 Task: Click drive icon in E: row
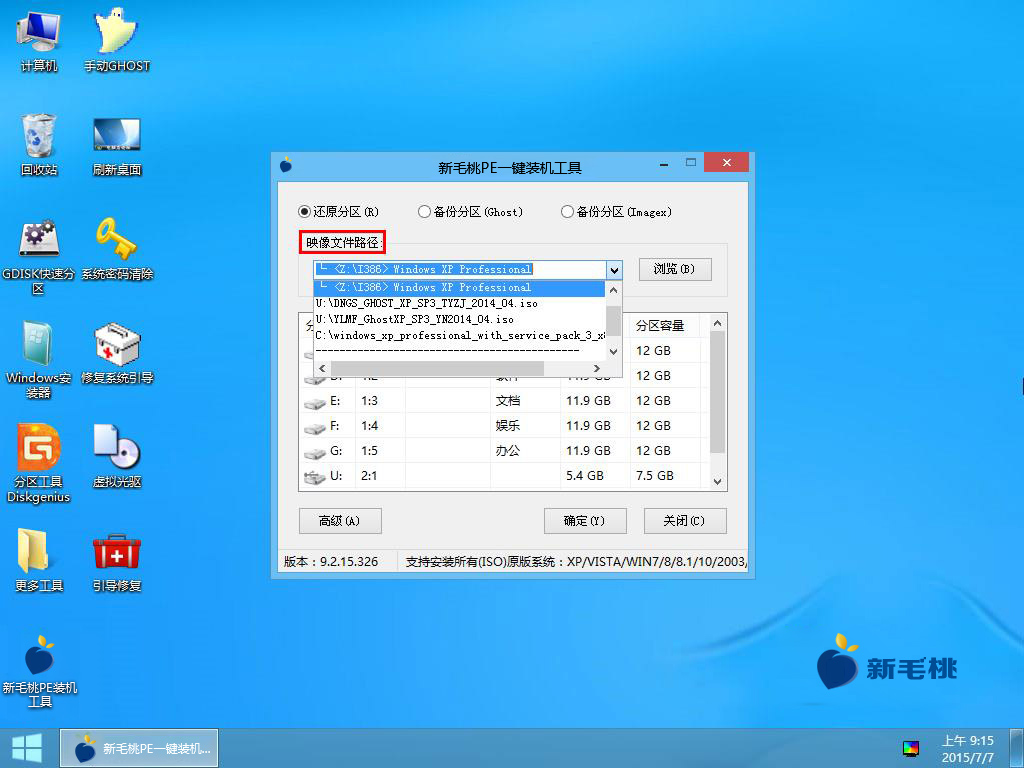coord(315,403)
